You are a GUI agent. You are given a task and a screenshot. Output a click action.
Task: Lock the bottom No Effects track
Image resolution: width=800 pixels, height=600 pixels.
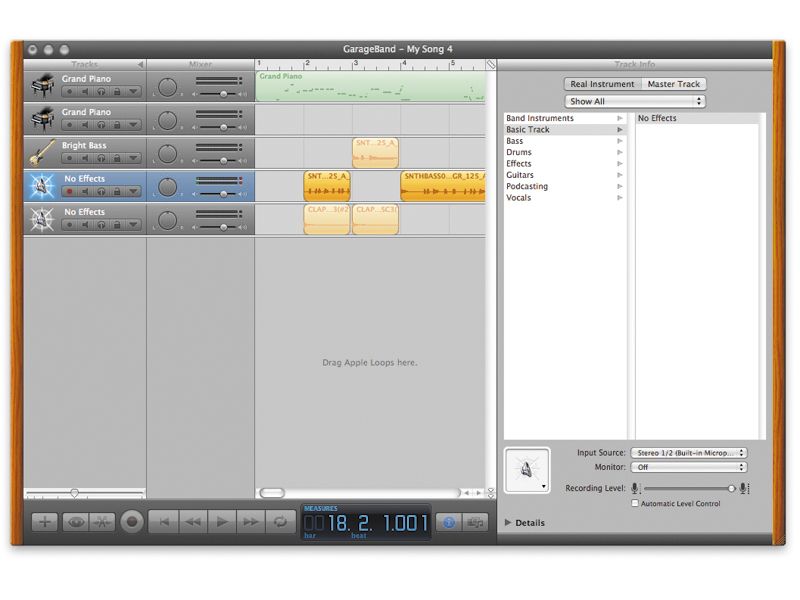click(117, 225)
